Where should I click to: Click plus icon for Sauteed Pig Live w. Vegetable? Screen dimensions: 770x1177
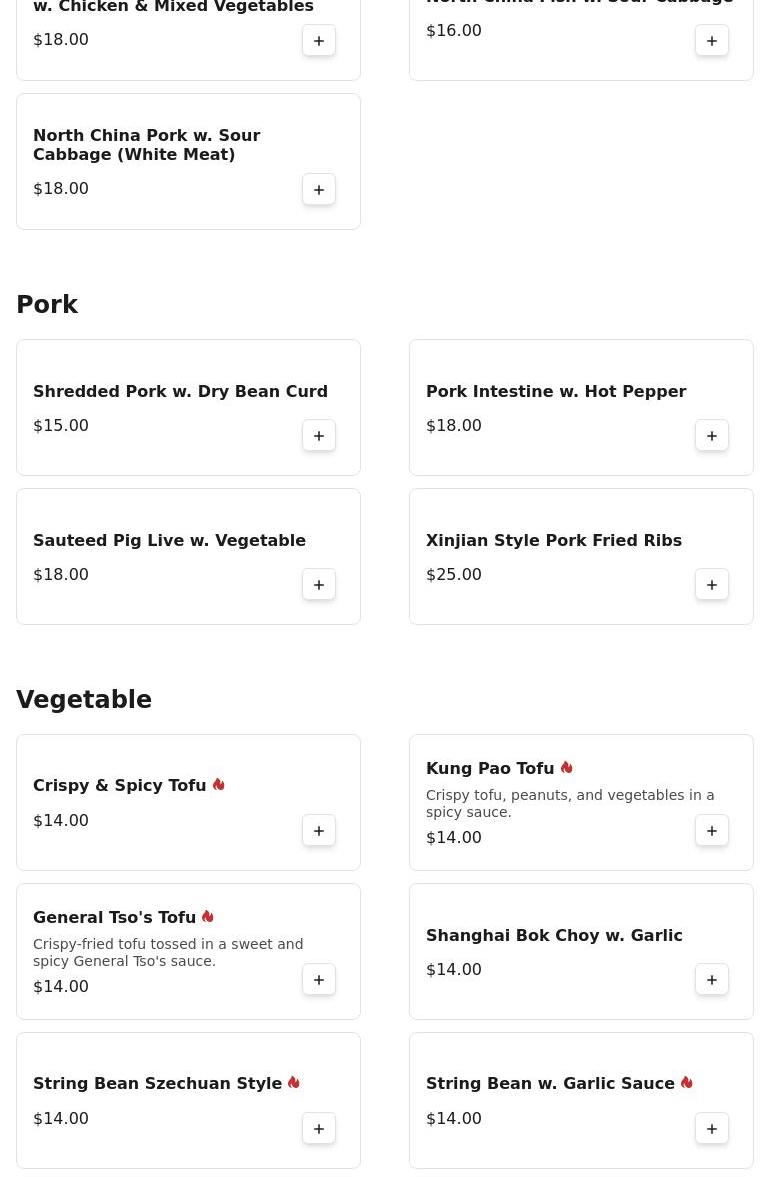click(319, 585)
